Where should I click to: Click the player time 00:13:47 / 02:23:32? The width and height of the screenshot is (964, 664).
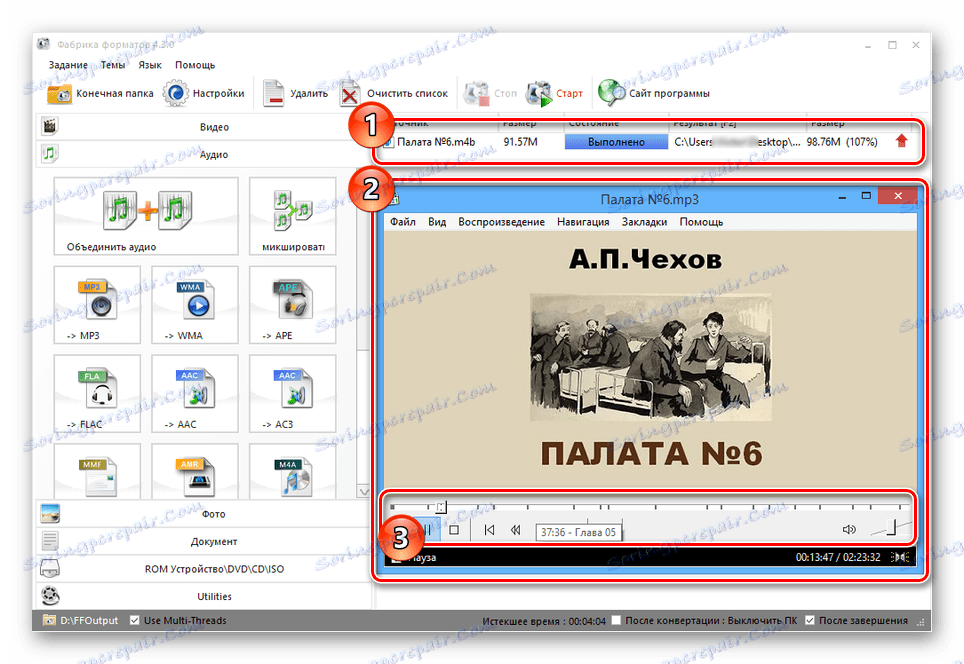pos(837,557)
